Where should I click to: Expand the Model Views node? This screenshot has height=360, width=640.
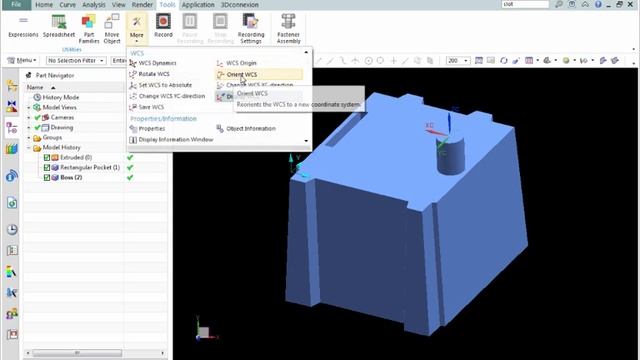(x=29, y=108)
